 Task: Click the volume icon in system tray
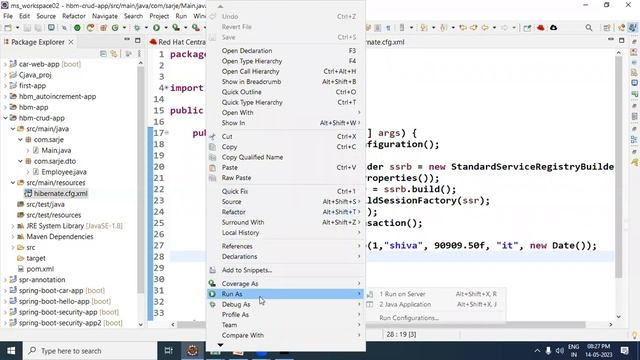click(560, 351)
